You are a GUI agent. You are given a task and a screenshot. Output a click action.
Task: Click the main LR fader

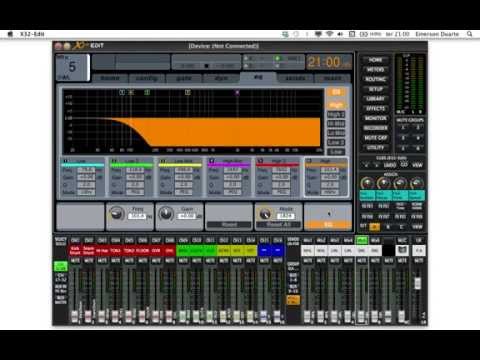(417, 283)
